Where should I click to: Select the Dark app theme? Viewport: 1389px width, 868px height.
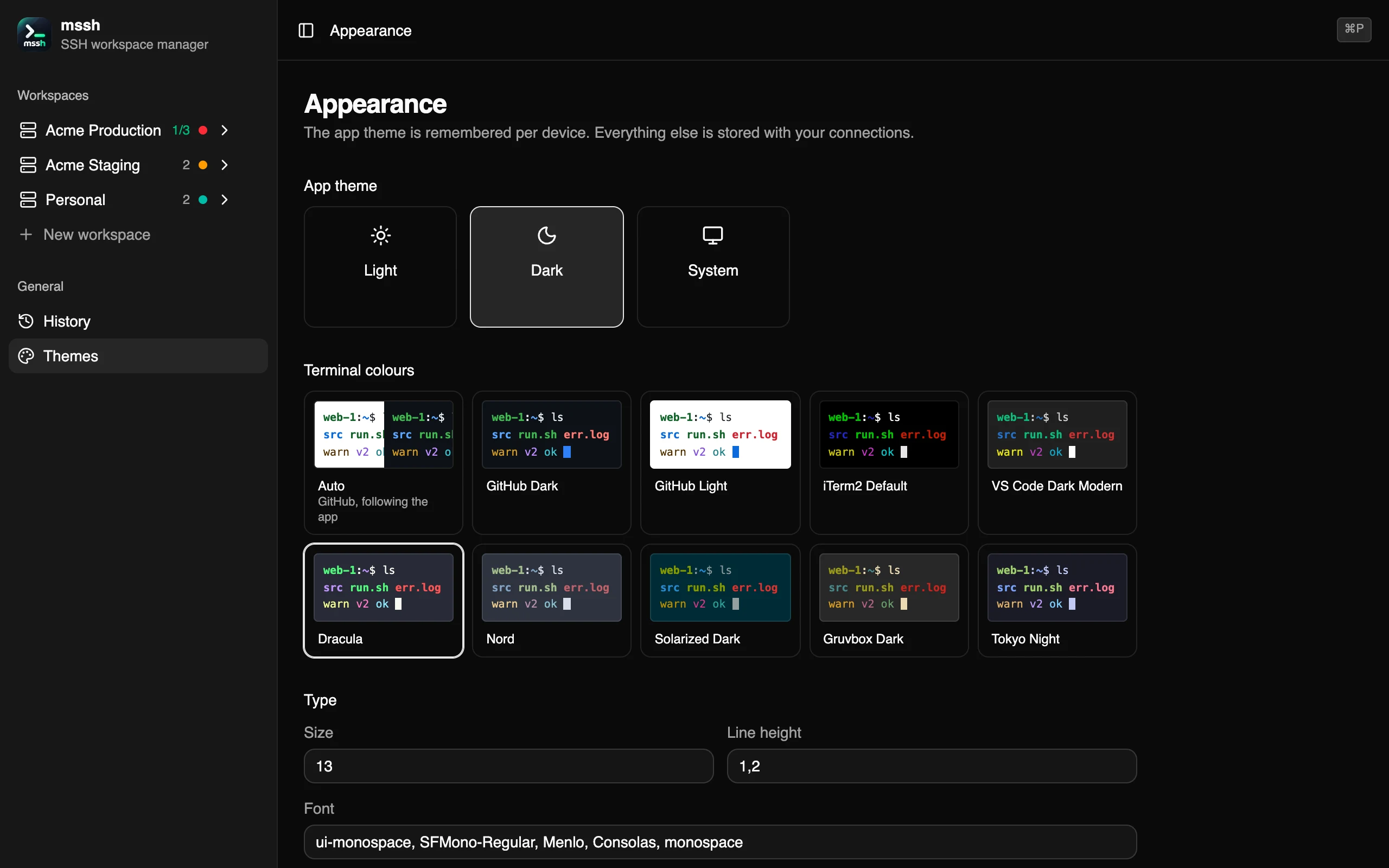tap(546, 267)
